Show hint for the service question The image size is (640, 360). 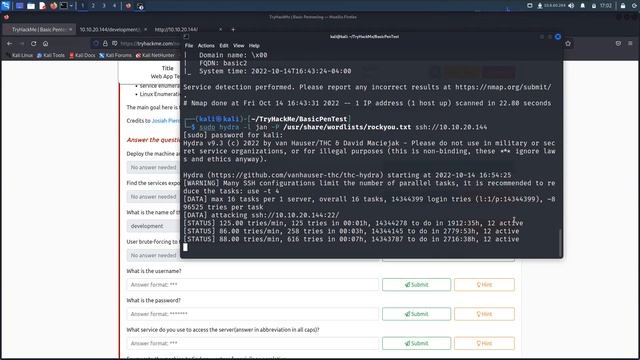pos(484,343)
